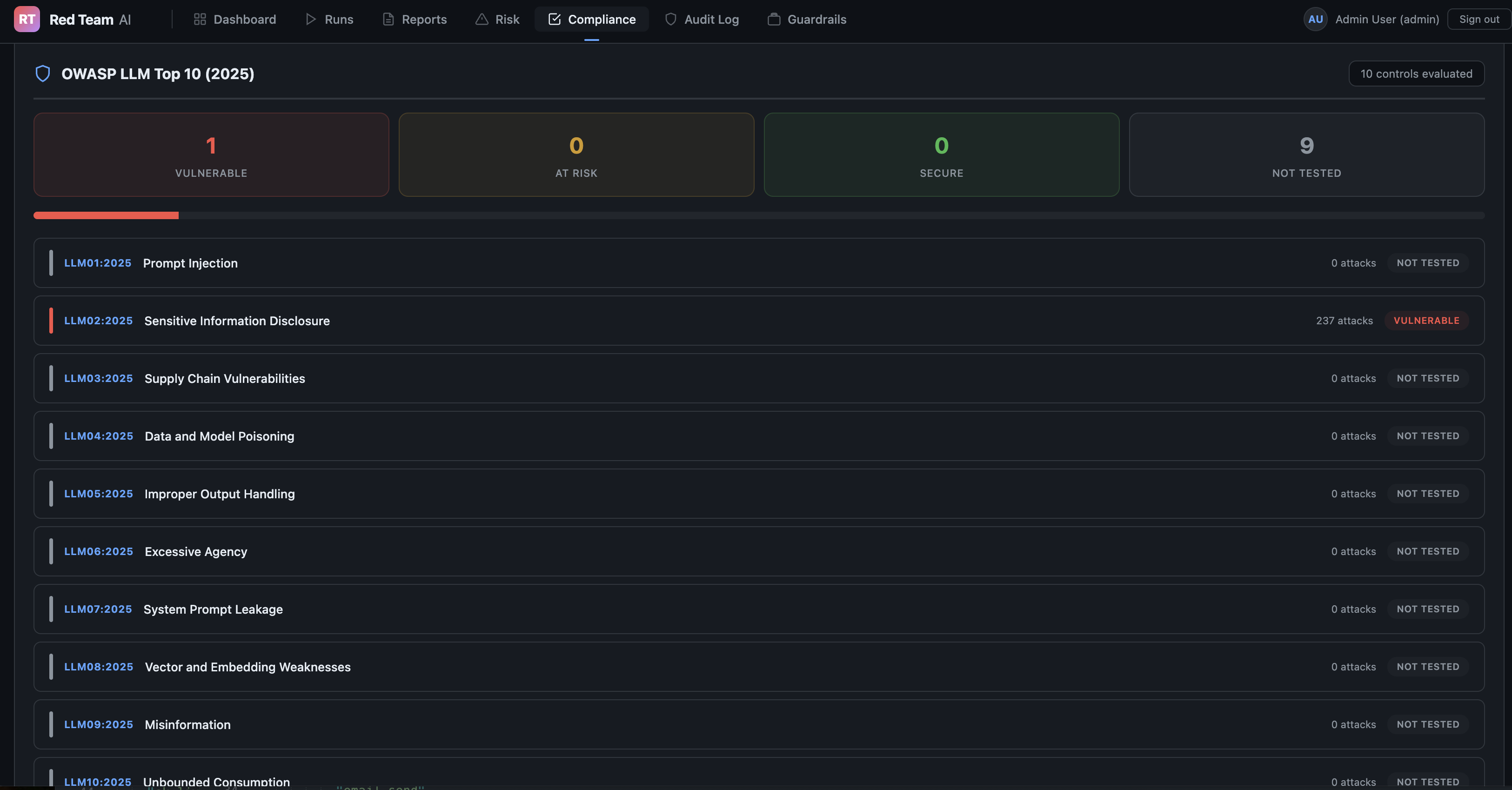Screen dimensions: 1512x790
Task: Expand the Excessive Agency row
Action: [759, 551]
